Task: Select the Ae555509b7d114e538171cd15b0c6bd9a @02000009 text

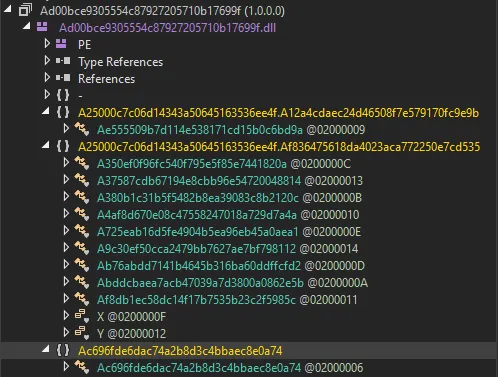Action: tap(231, 130)
